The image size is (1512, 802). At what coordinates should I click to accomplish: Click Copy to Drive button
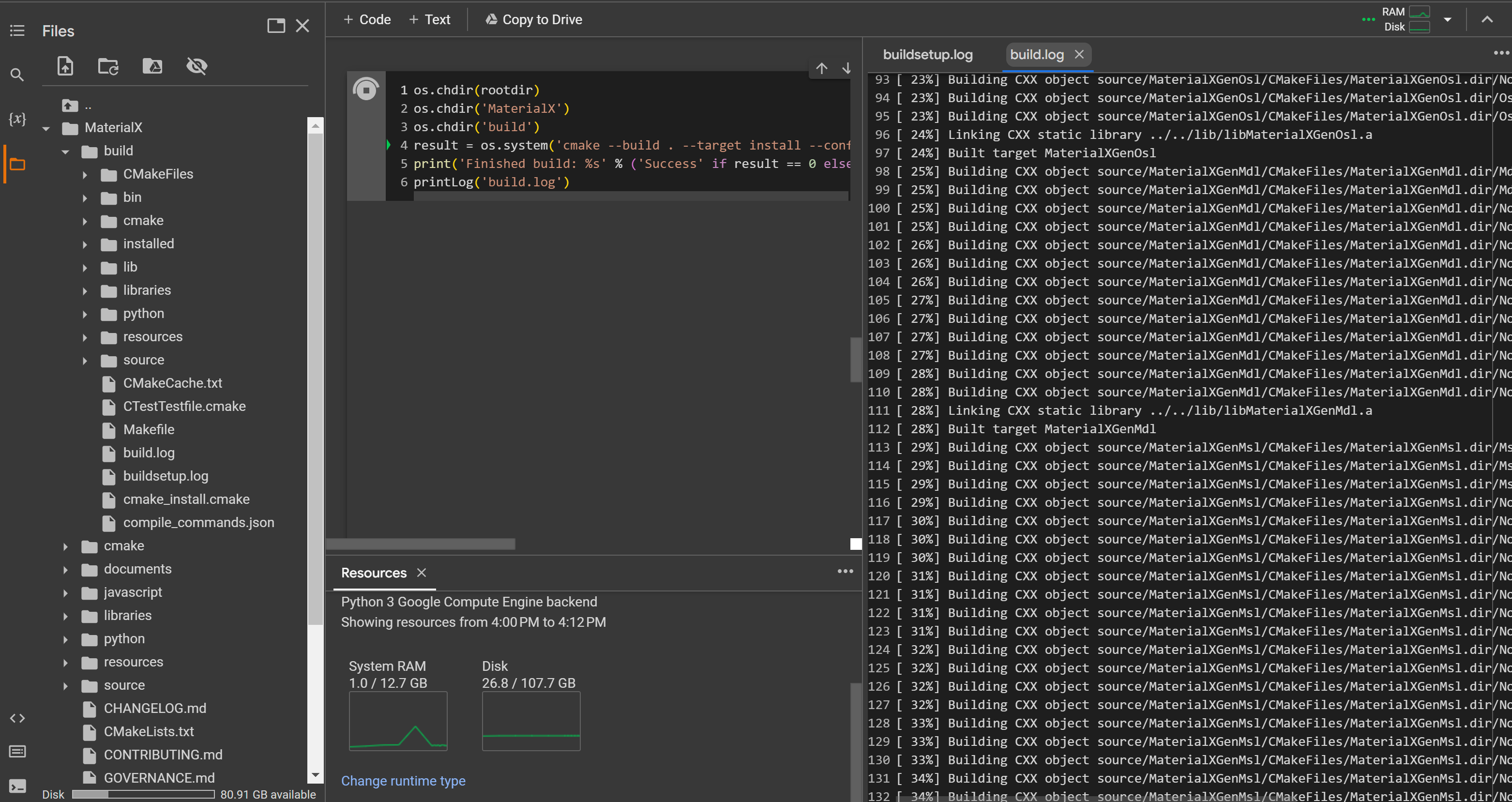pyautogui.click(x=533, y=19)
